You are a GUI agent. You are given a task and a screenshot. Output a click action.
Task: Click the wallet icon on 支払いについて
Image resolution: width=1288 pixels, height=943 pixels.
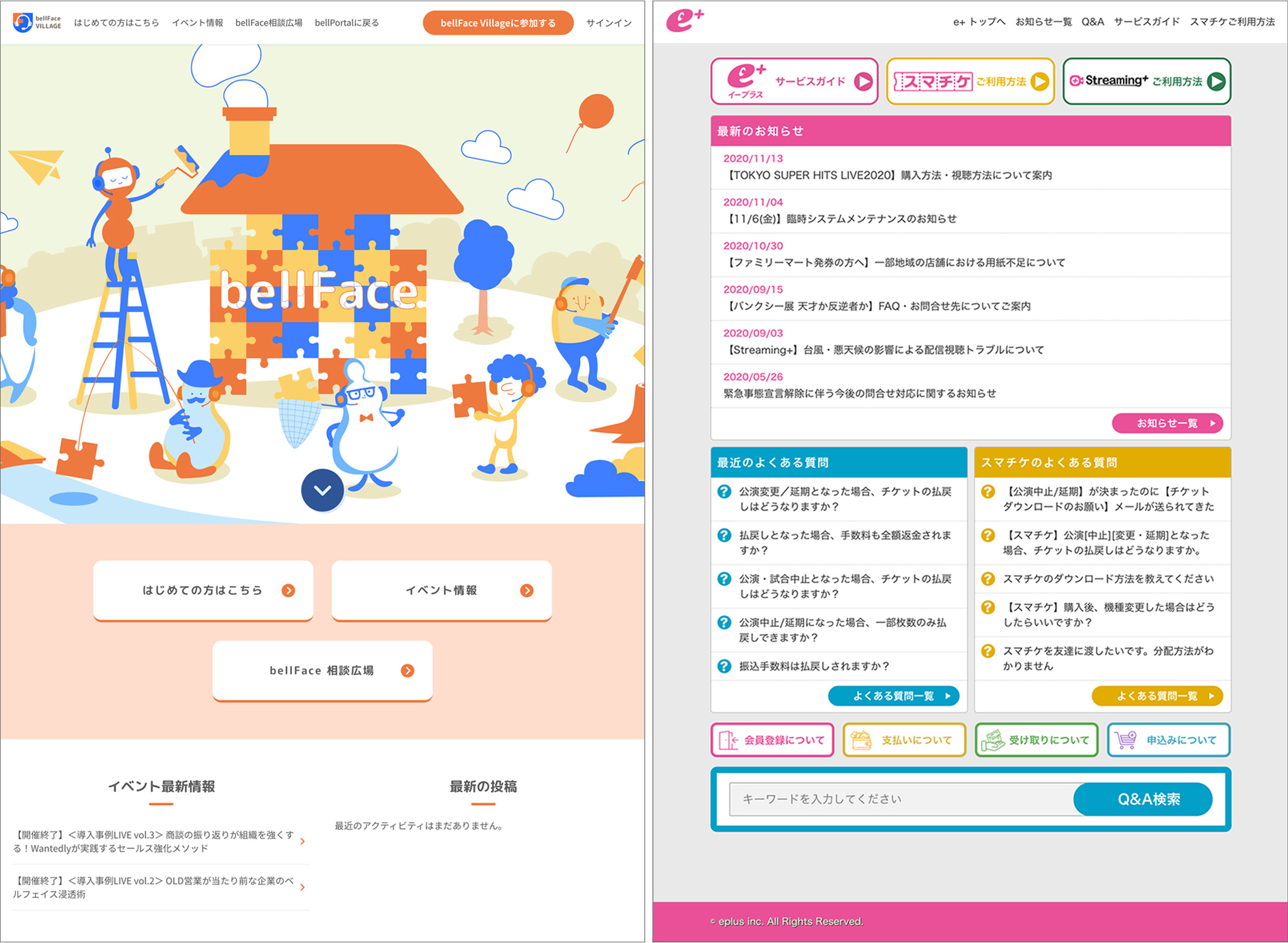point(861,740)
